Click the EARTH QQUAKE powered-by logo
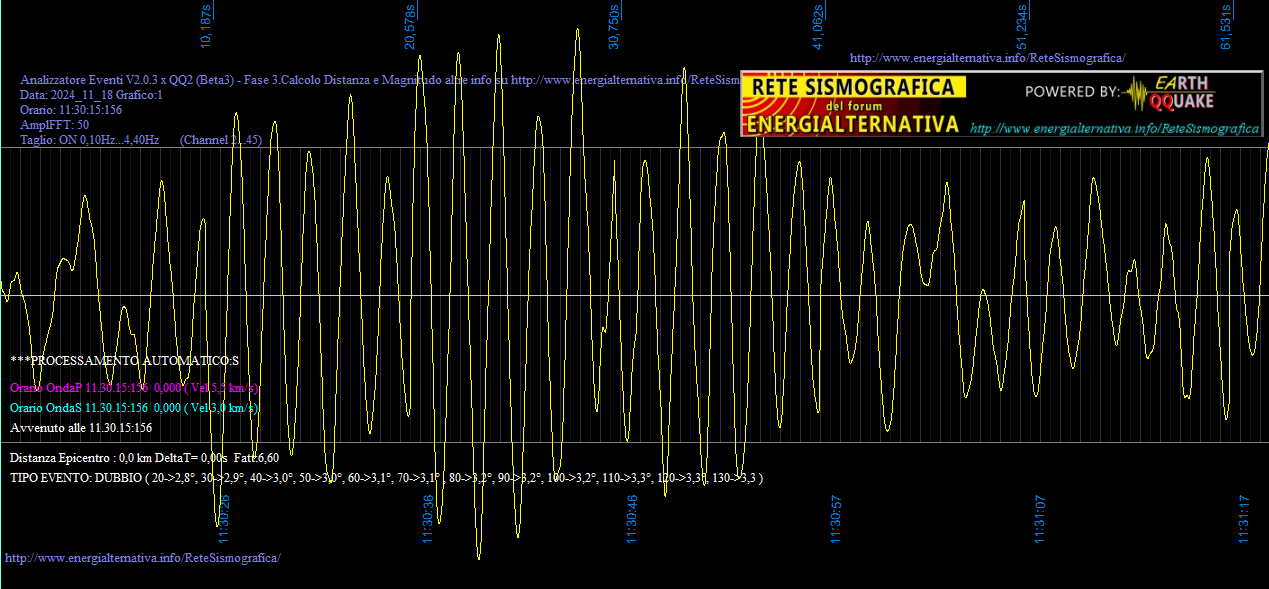 1168,93
